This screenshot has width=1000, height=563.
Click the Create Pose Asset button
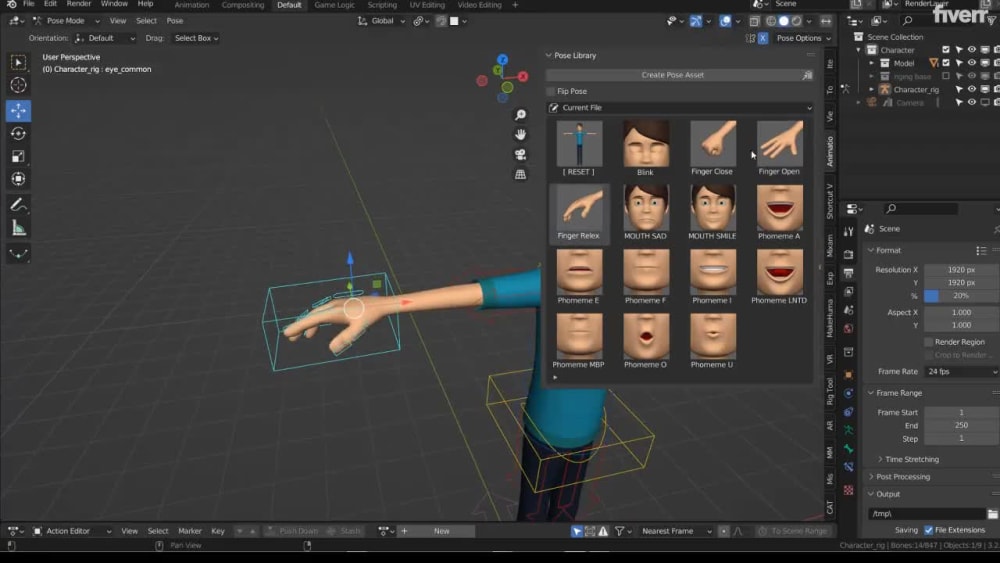[x=673, y=75]
